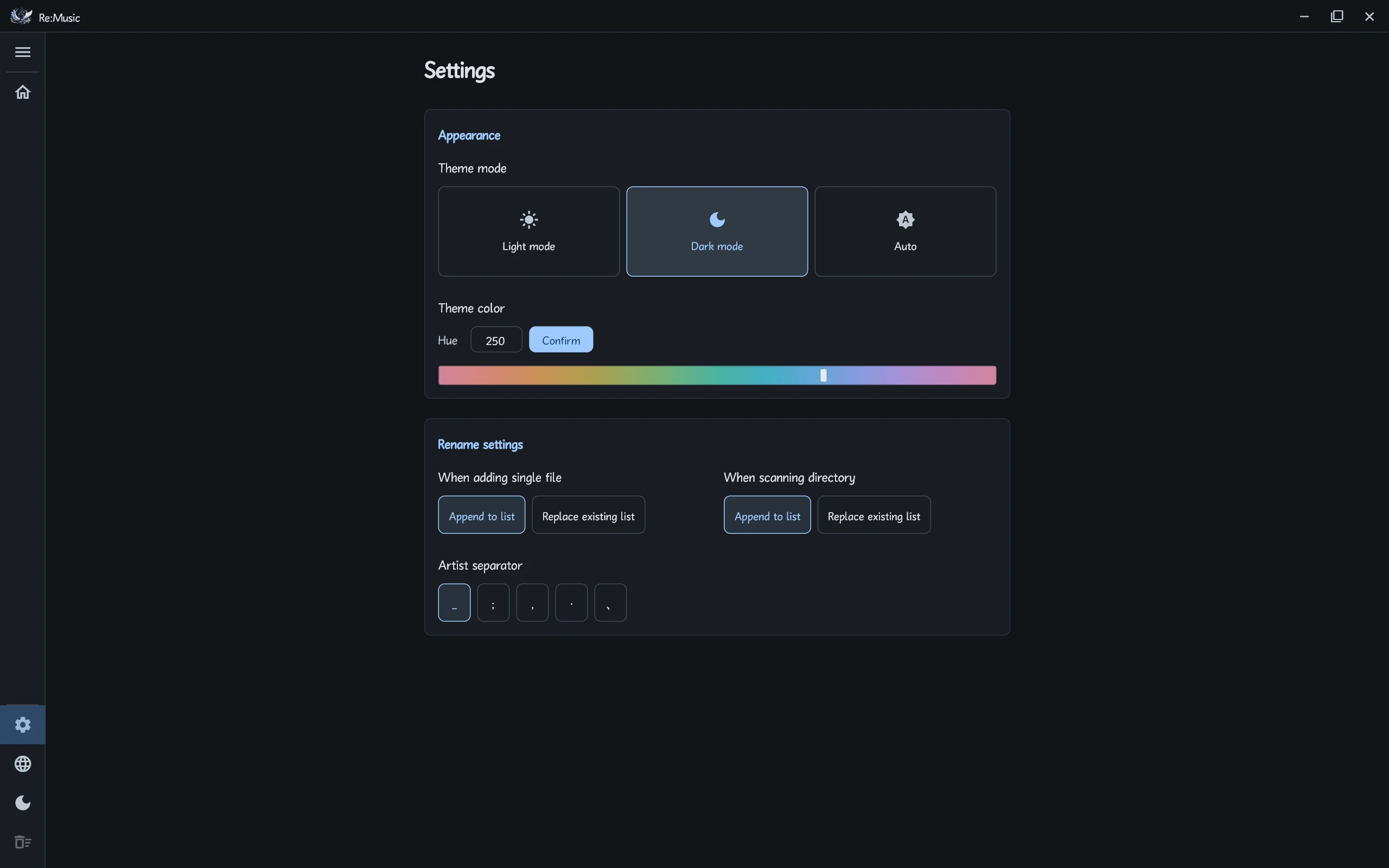Select semicolon artist separator

click(x=493, y=603)
